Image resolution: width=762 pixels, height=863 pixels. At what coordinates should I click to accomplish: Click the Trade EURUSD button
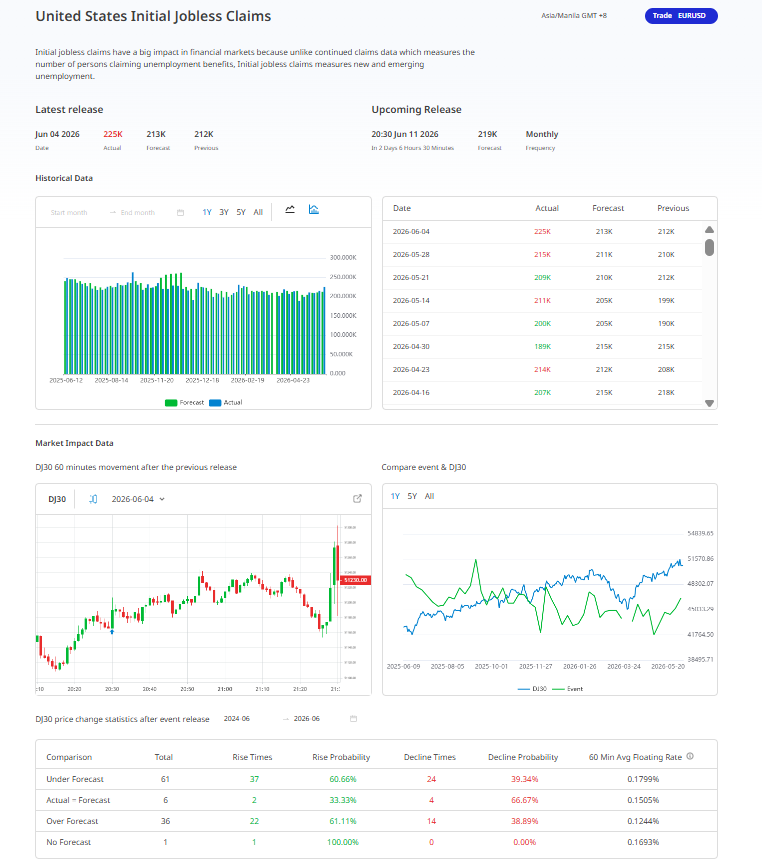click(681, 16)
